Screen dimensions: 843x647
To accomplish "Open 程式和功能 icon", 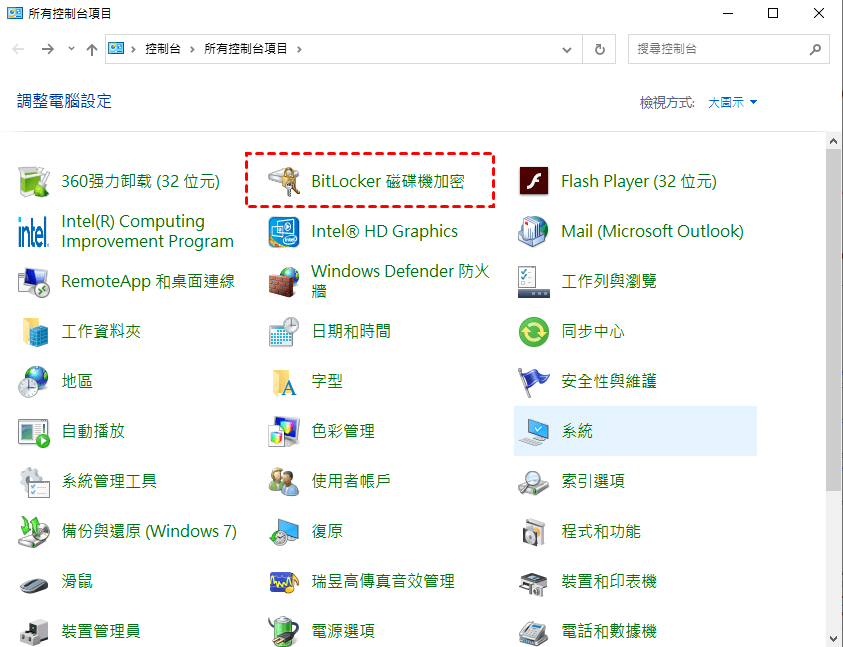I will 533,531.
